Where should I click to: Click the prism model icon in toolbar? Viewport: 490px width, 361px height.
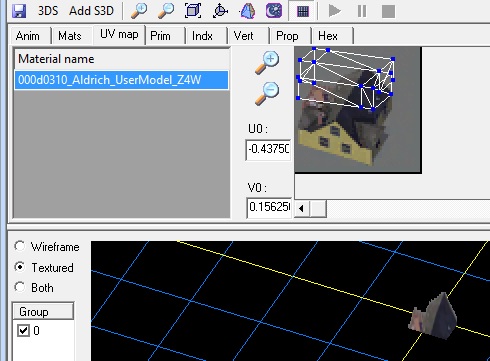click(x=247, y=11)
